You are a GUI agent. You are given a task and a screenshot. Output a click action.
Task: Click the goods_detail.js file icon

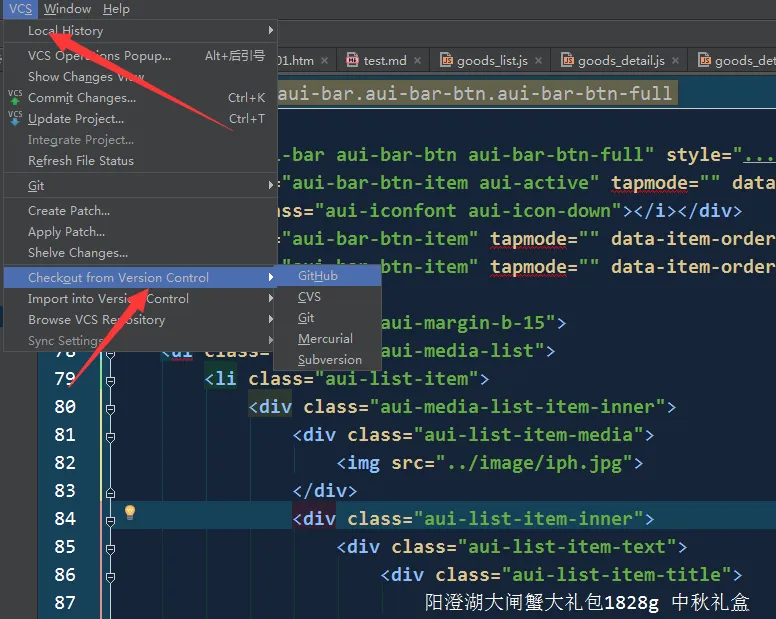567,60
